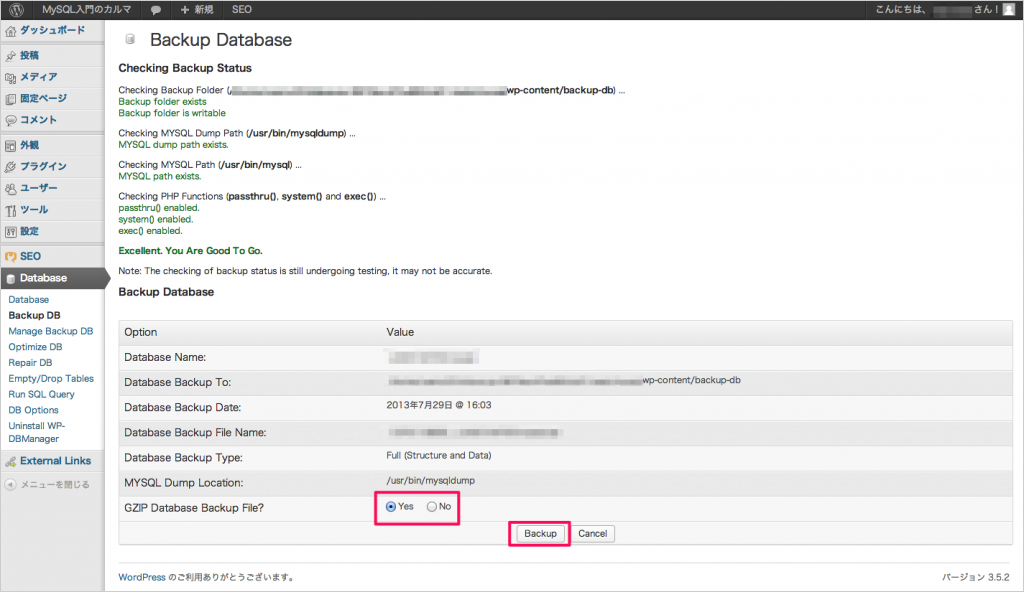Click the Comments icon in sidebar
The width and height of the screenshot is (1024, 592).
coord(10,120)
